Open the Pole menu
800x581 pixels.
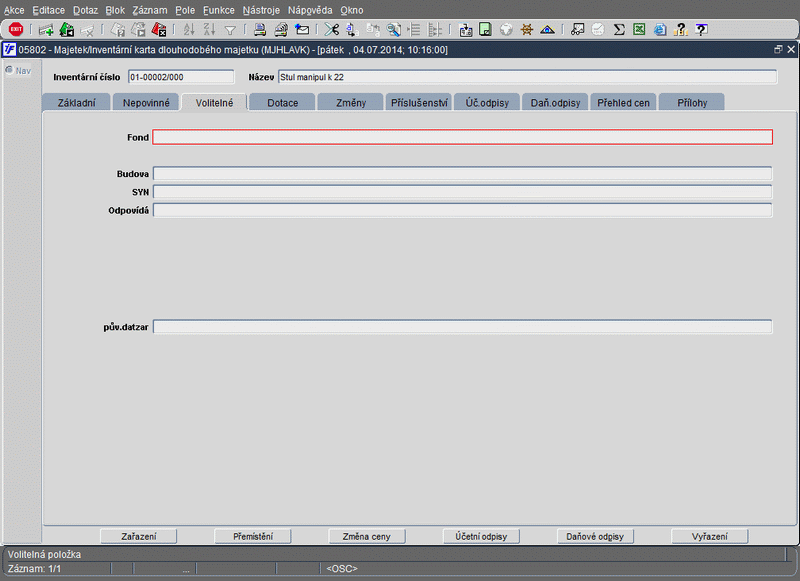185,10
